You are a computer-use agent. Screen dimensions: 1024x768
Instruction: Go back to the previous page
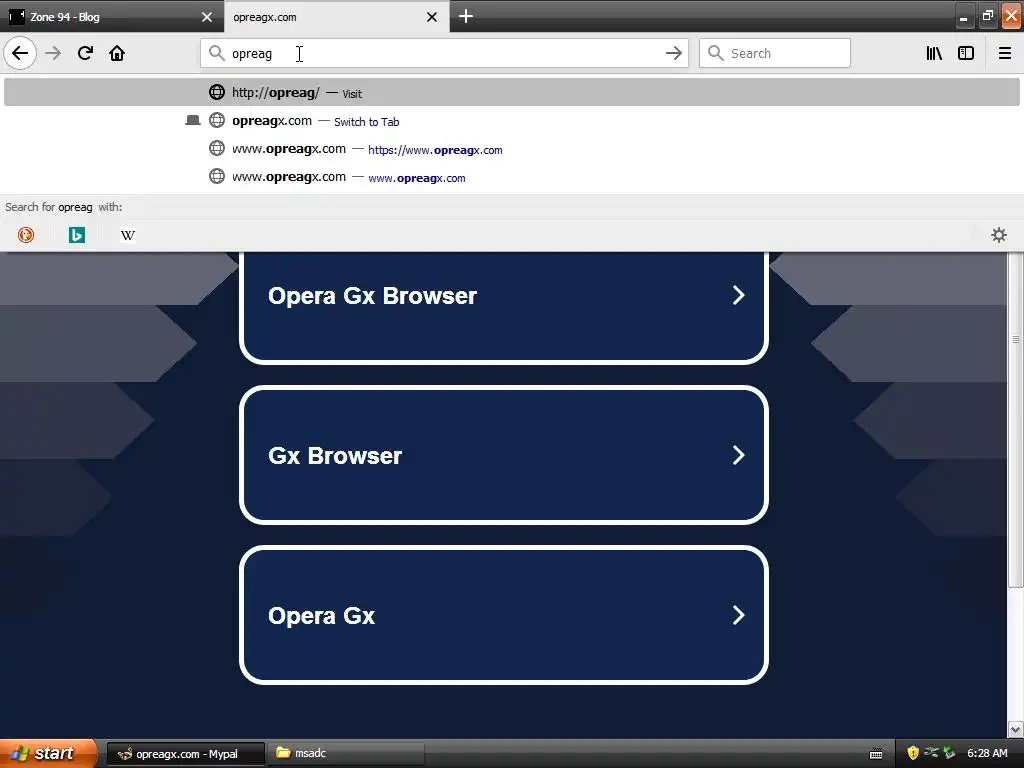pos(20,53)
